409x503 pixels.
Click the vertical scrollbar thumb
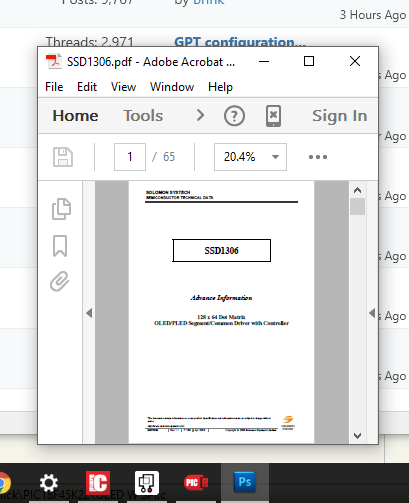(358, 207)
